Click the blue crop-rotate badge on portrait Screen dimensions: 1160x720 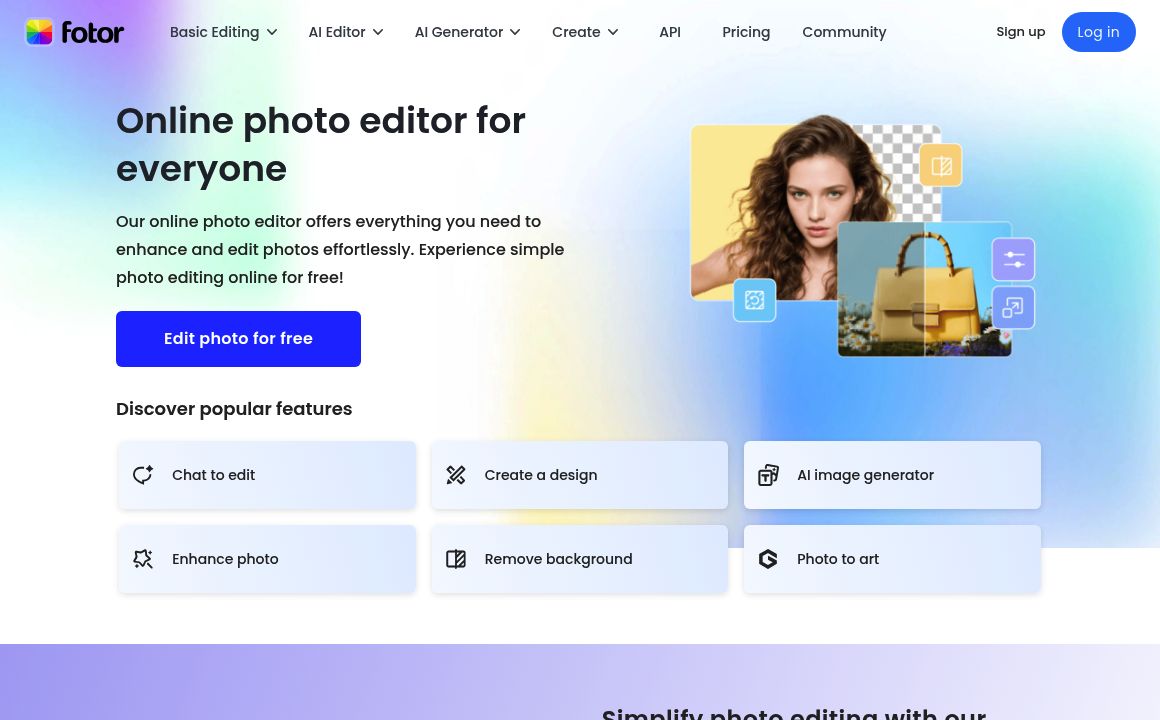tap(755, 300)
